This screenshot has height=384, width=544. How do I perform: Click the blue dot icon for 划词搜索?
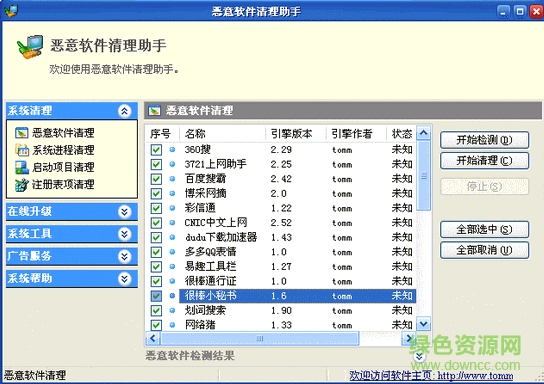tap(172, 310)
